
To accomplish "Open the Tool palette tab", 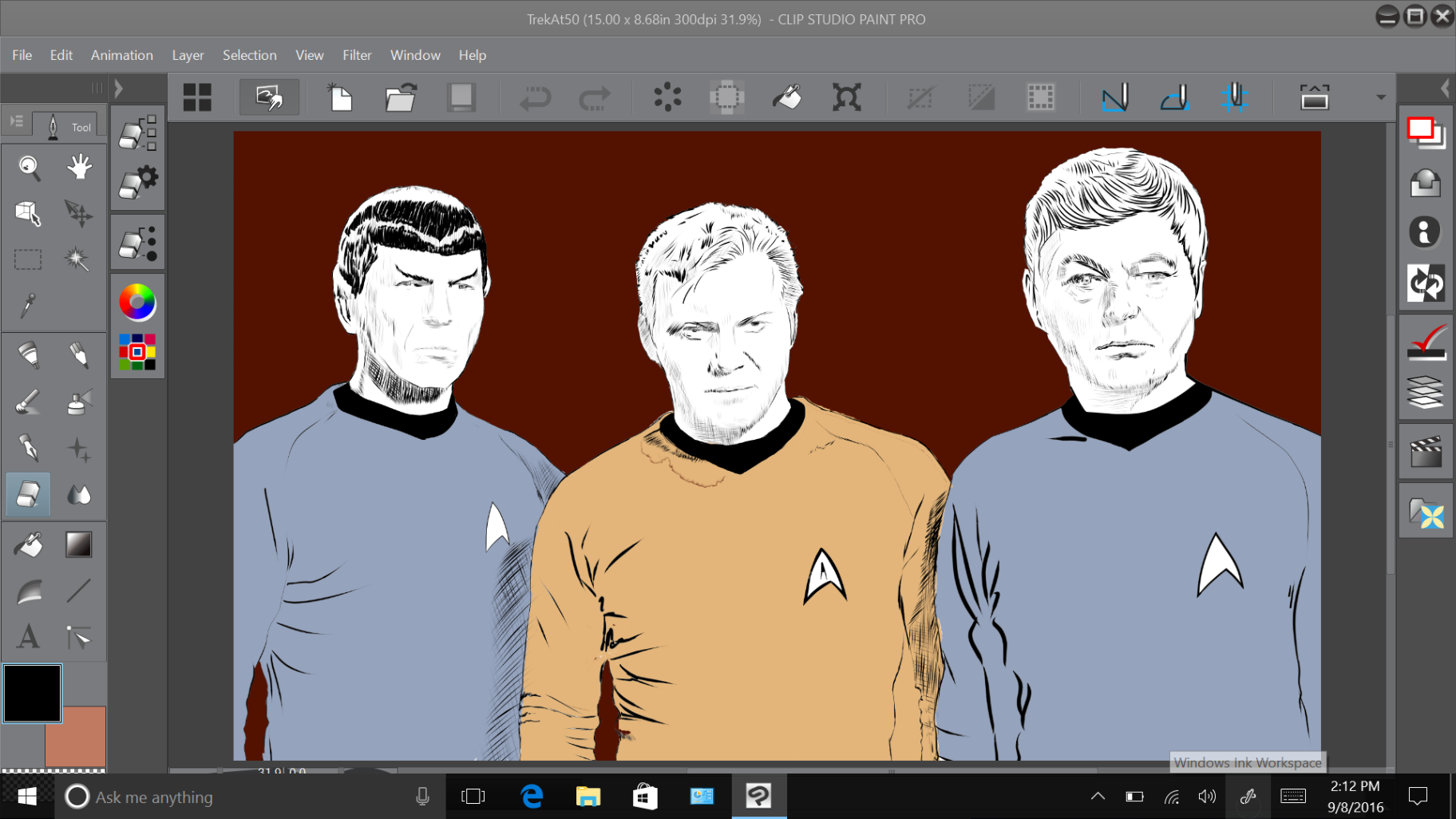I will pyautogui.click(x=69, y=126).
